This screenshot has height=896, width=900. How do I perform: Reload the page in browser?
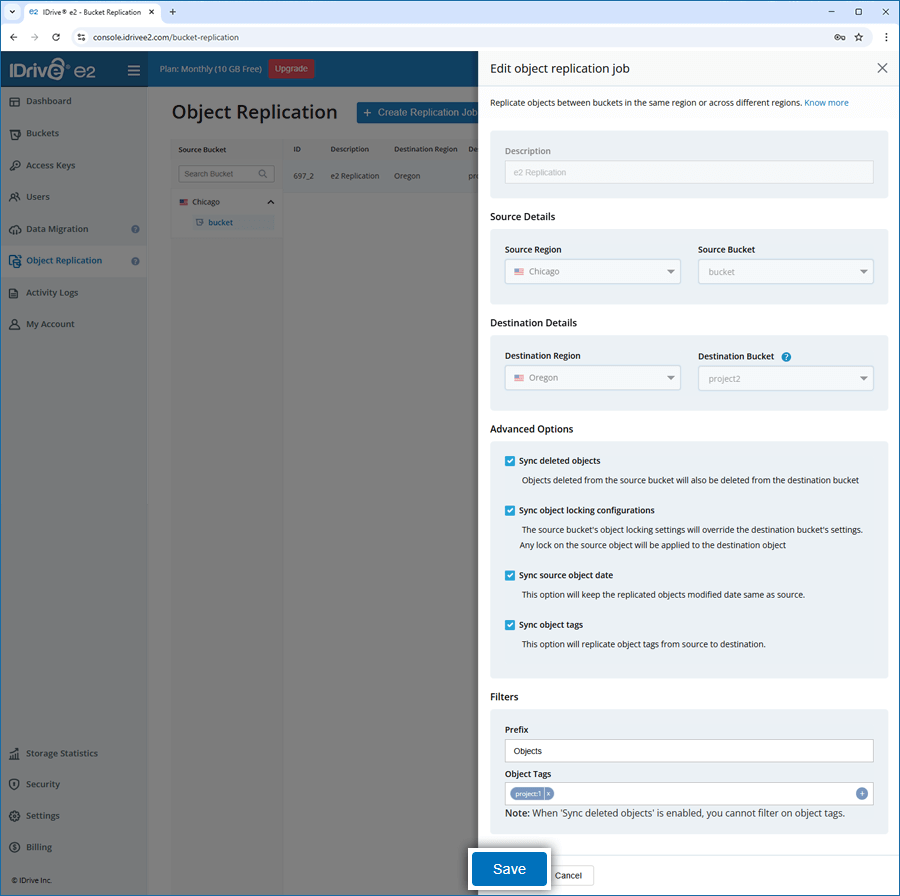56,37
